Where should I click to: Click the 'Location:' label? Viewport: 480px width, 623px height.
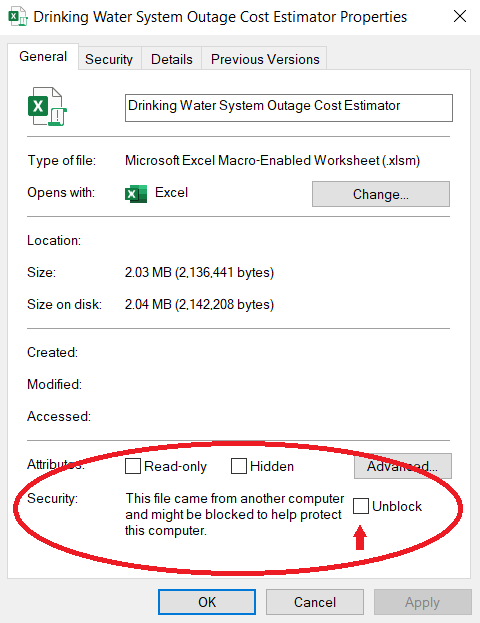pyautogui.click(x=54, y=240)
